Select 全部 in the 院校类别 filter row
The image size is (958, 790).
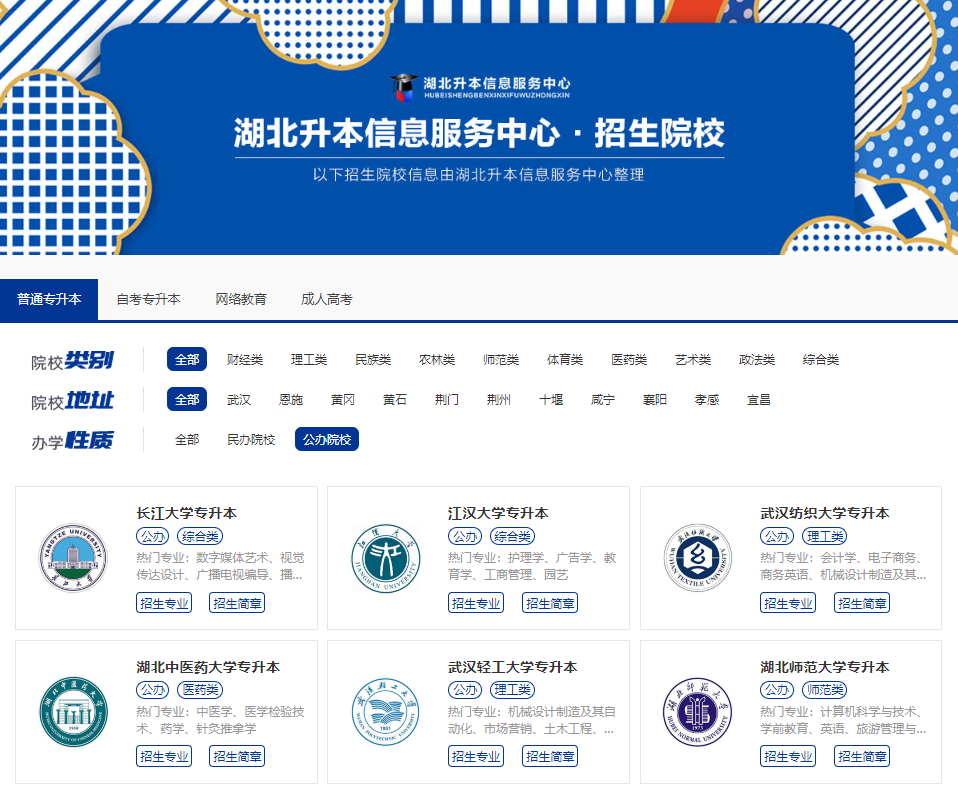(x=187, y=359)
